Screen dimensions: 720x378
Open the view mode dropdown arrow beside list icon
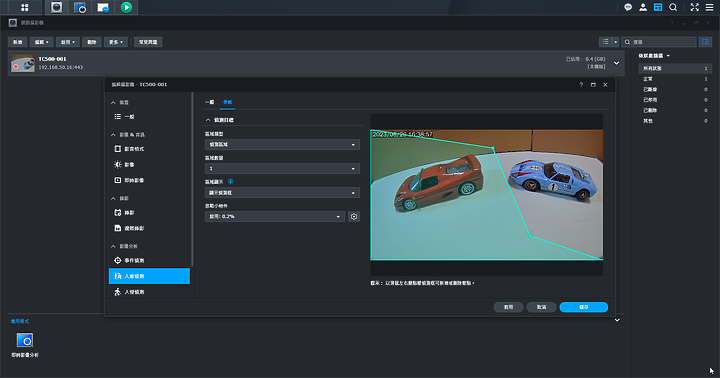tap(616, 42)
